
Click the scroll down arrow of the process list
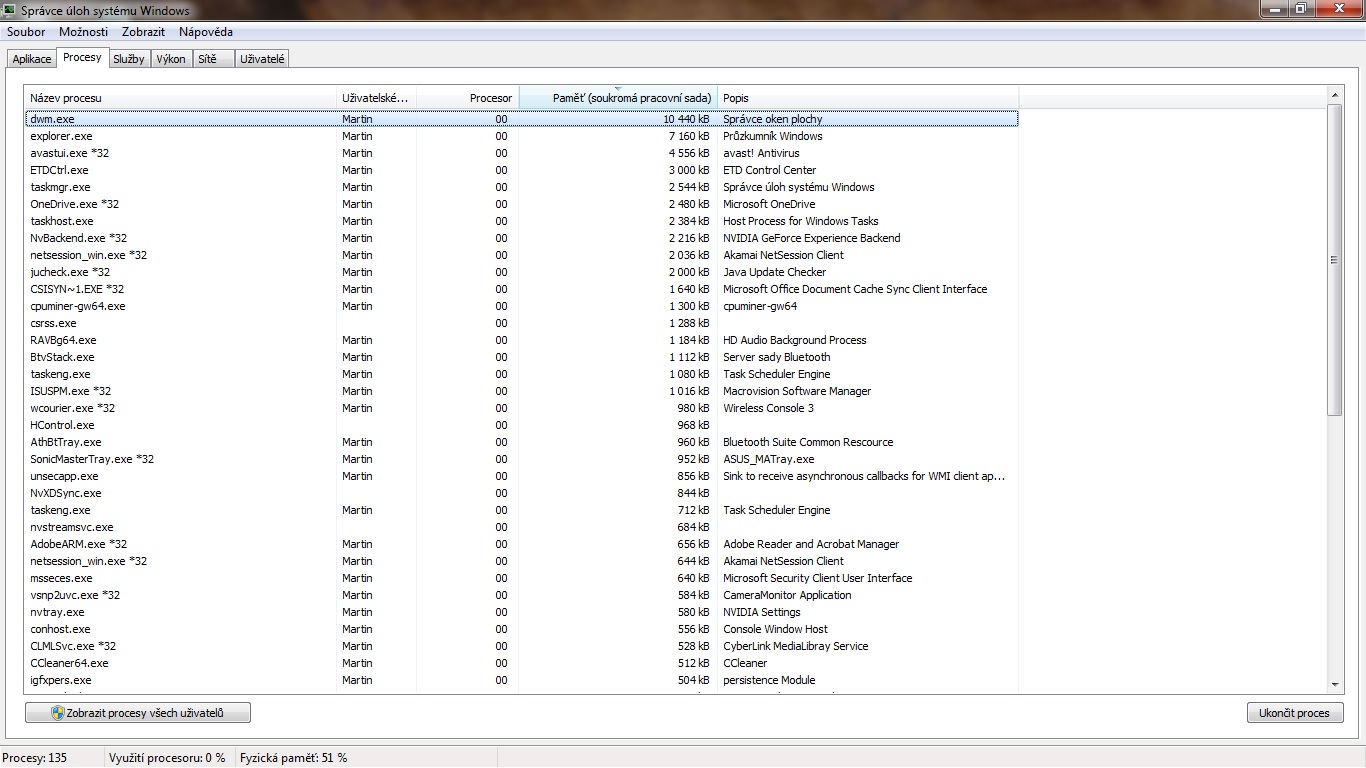[x=1335, y=684]
